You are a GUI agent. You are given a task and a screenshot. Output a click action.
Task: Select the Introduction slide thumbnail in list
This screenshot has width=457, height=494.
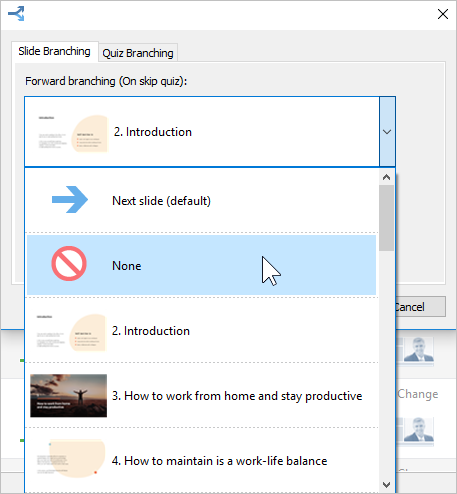coord(69,332)
